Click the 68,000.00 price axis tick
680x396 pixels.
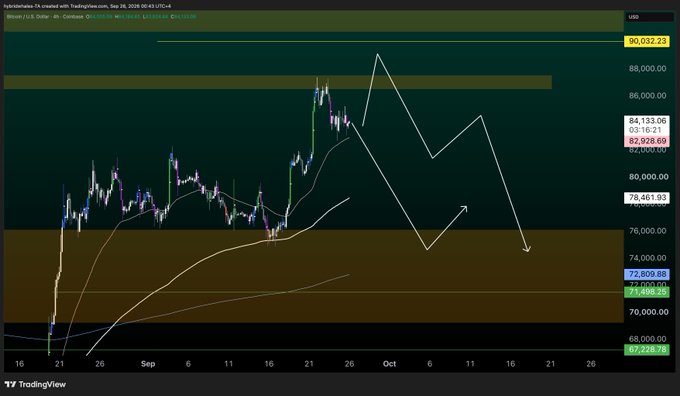[x=647, y=339]
